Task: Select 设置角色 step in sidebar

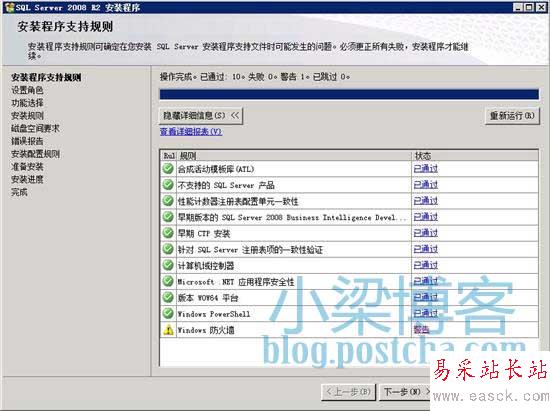Action: (x=27, y=90)
